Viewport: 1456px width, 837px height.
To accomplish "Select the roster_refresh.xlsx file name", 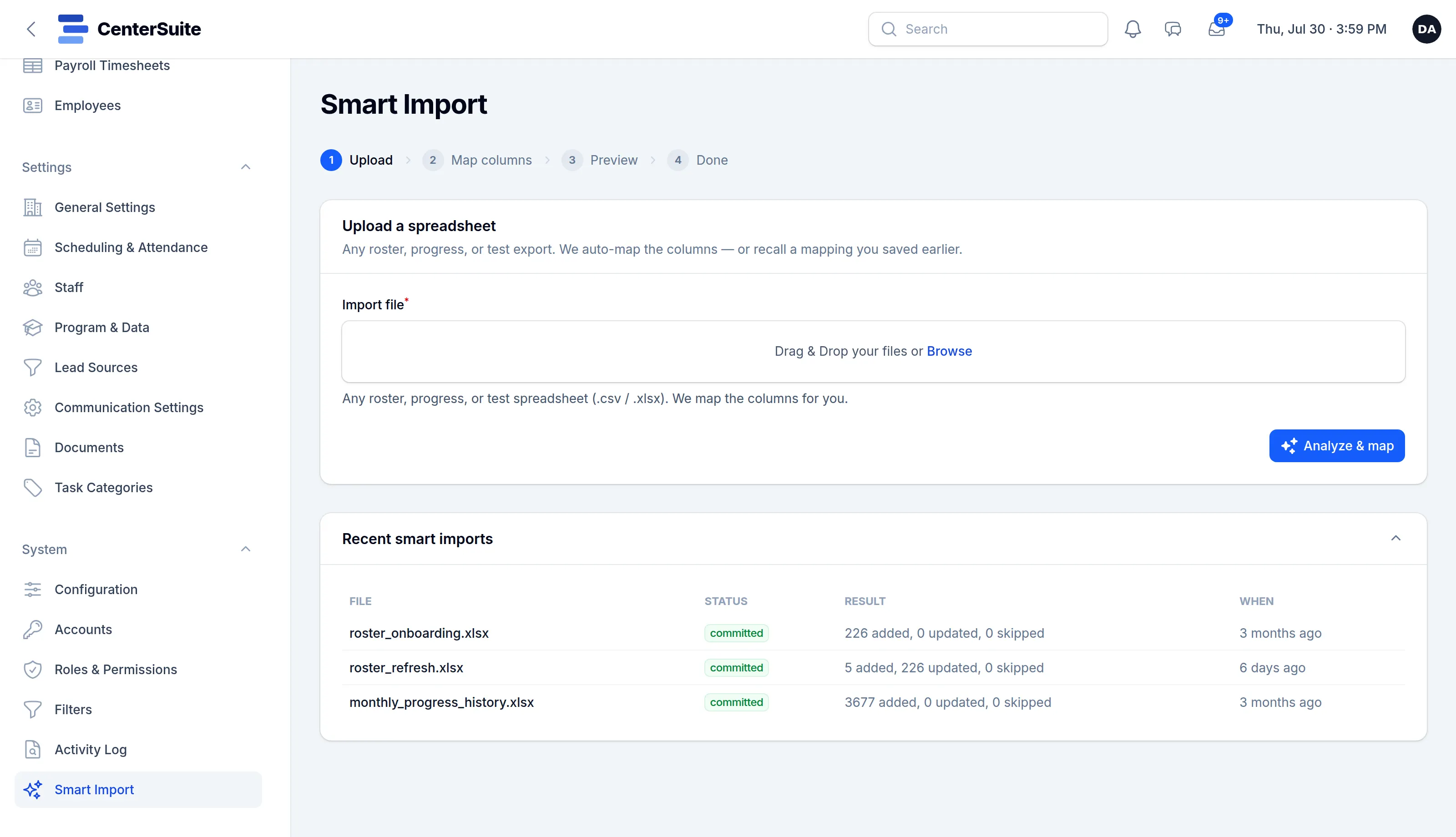I will tap(406, 668).
